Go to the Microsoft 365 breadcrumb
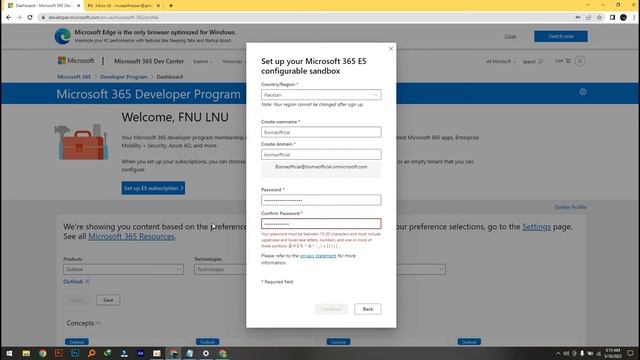Image resolution: width=640 pixels, height=360 pixels. point(74,77)
